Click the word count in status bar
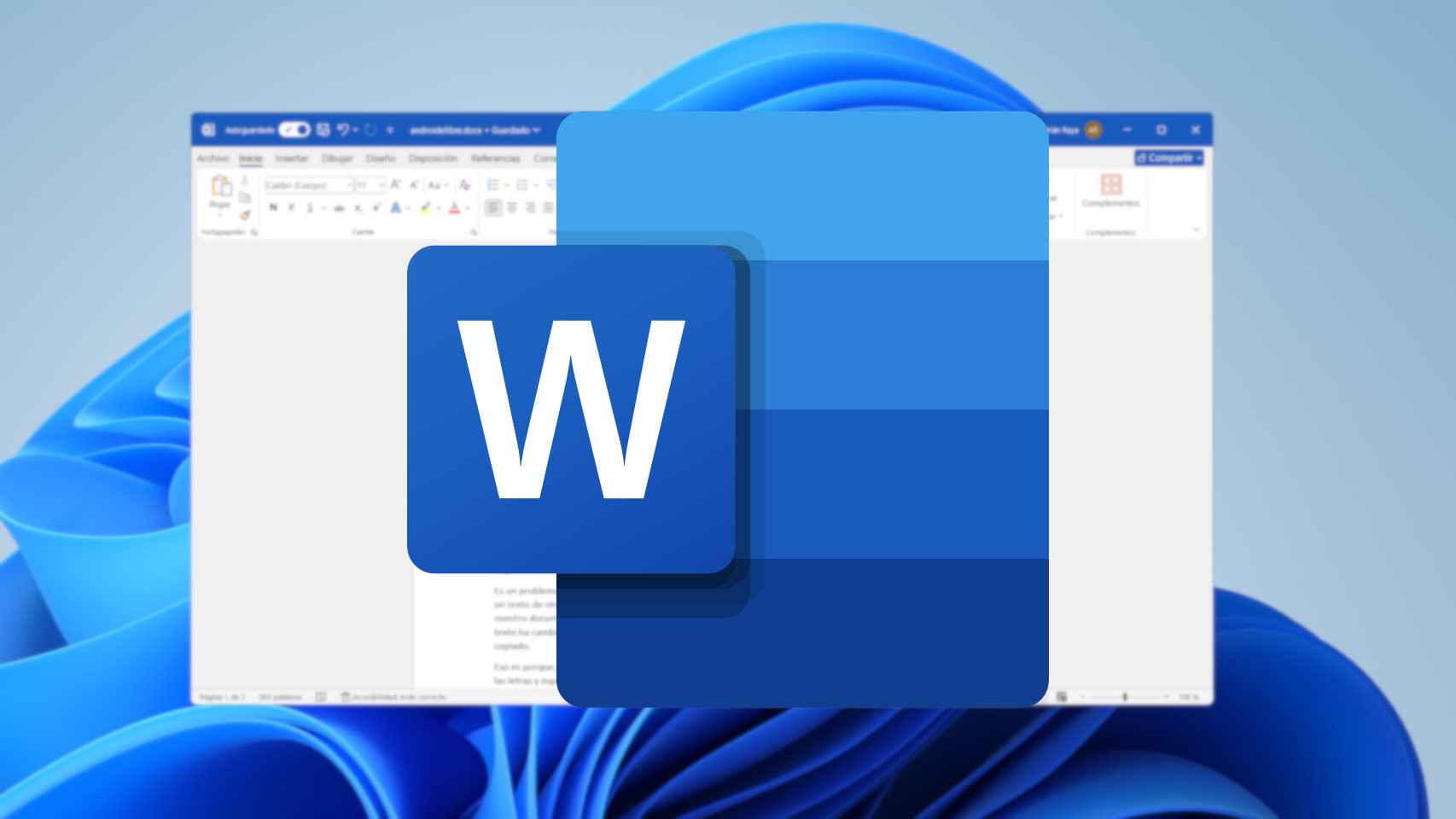 tap(281, 697)
